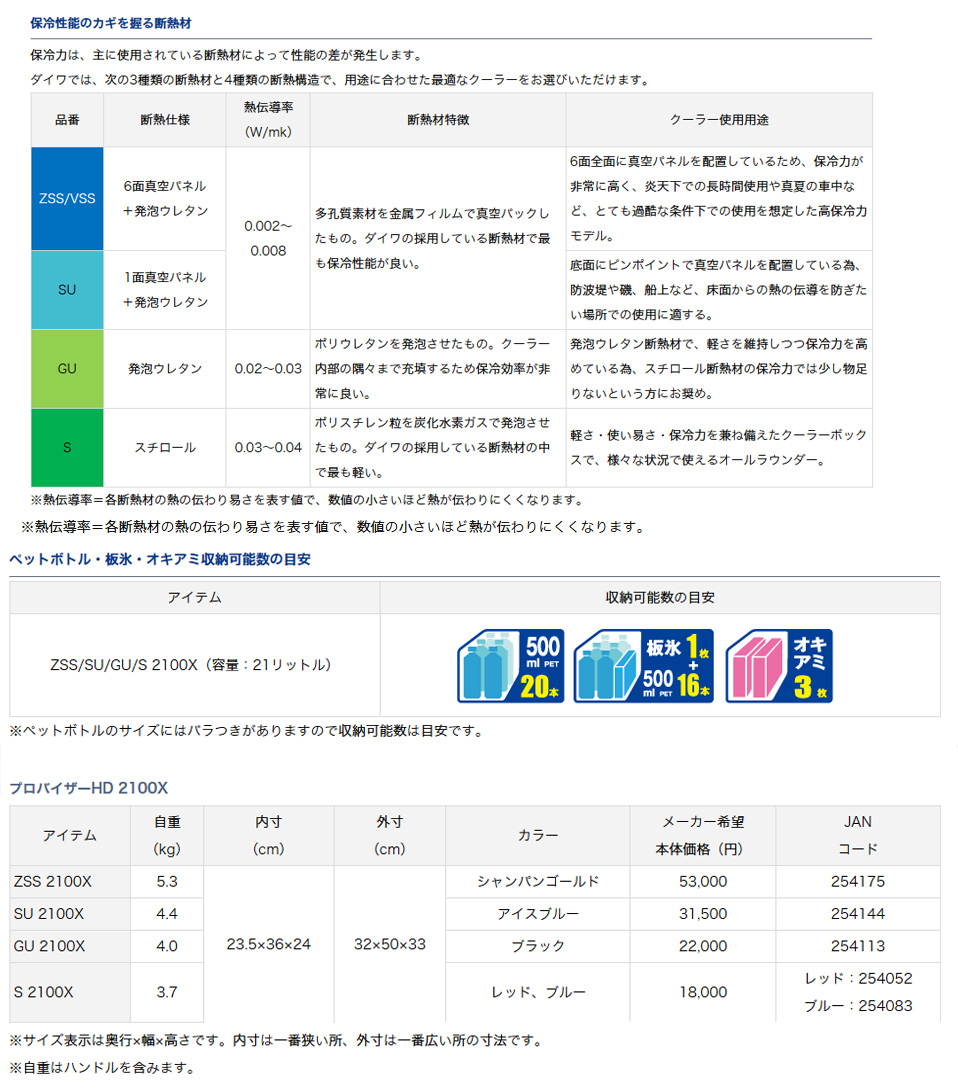Click the pink オキアミ 3枚 icon

[x=778, y=666]
